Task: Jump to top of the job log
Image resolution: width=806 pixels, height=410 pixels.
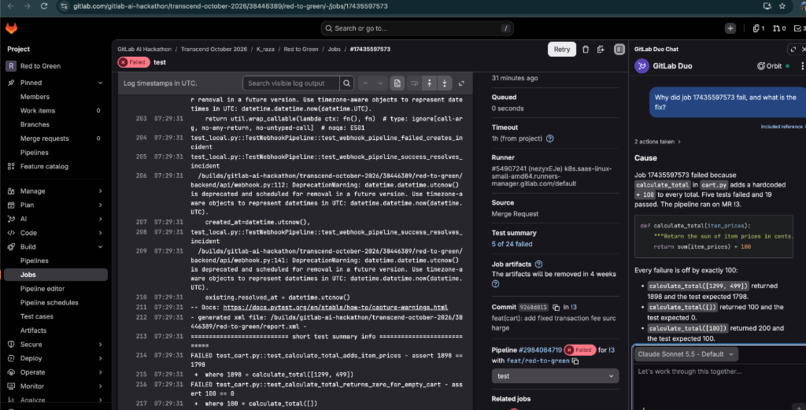Action: click(x=429, y=83)
